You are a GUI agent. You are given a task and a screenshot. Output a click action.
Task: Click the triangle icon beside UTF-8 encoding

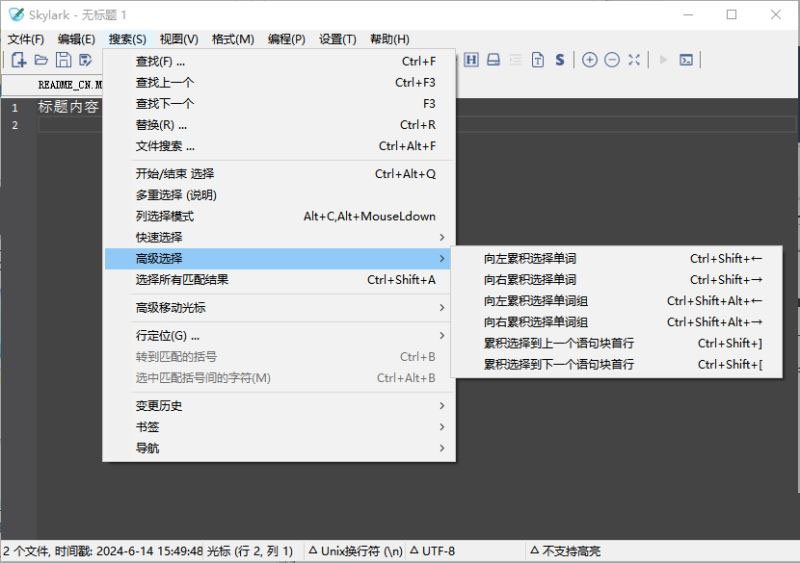coord(414,550)
